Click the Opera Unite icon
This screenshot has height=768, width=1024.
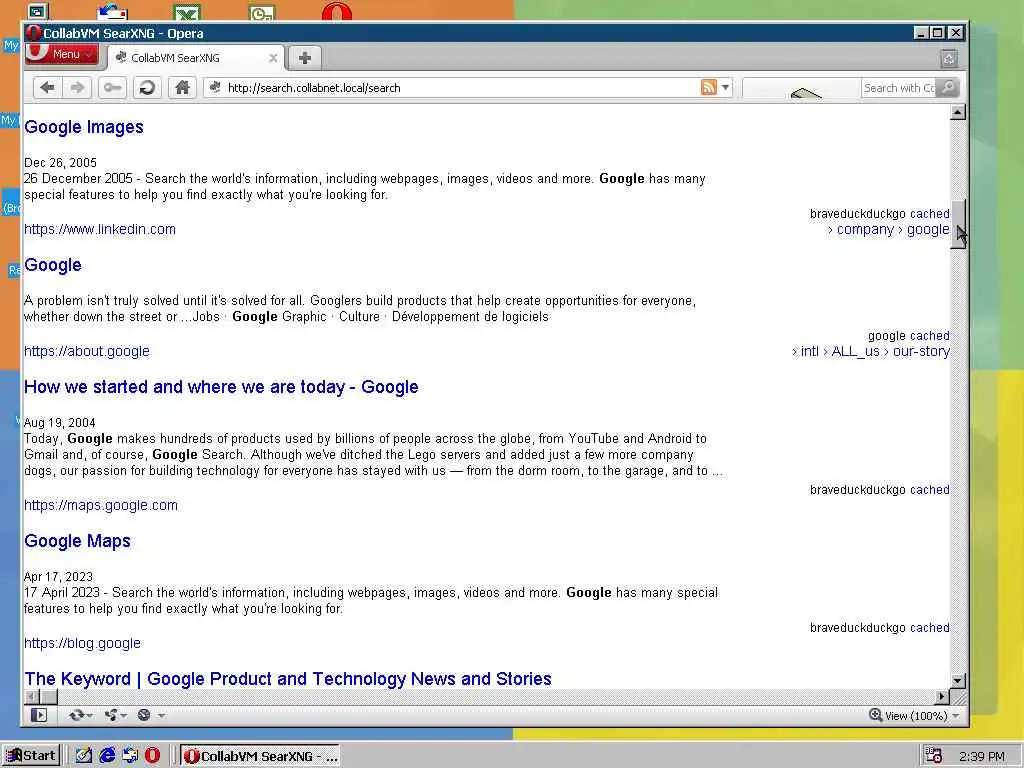tap(110, 715)
